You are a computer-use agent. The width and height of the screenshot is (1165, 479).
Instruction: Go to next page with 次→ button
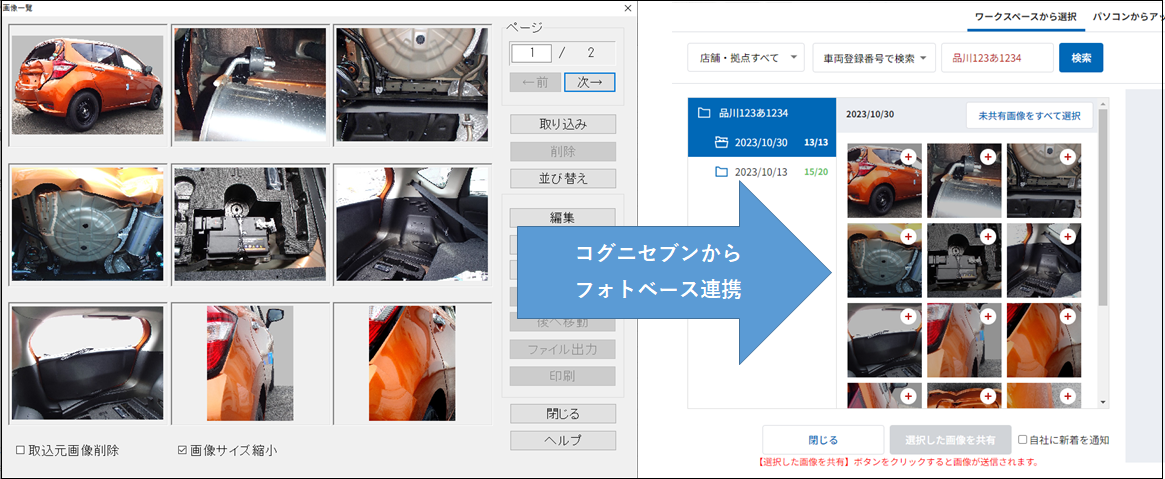click(x=589, y=82)
